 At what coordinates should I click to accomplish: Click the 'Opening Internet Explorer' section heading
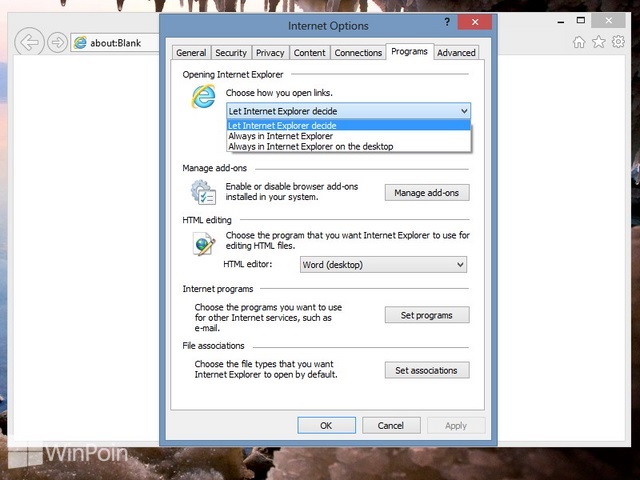(x=233, y=75)
